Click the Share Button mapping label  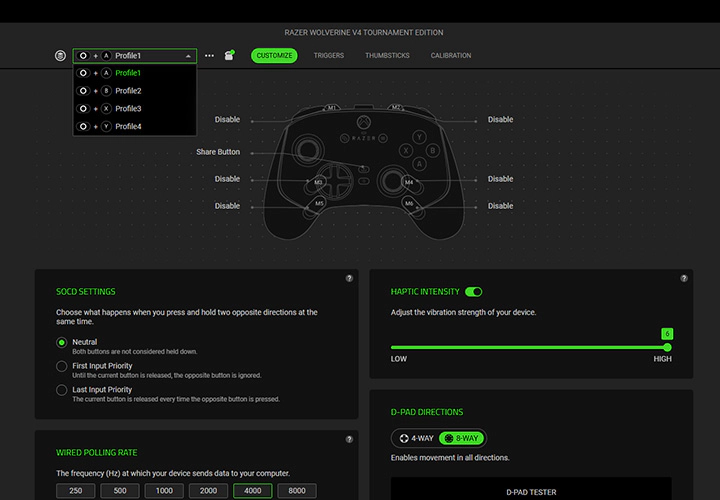pos(218,152)
